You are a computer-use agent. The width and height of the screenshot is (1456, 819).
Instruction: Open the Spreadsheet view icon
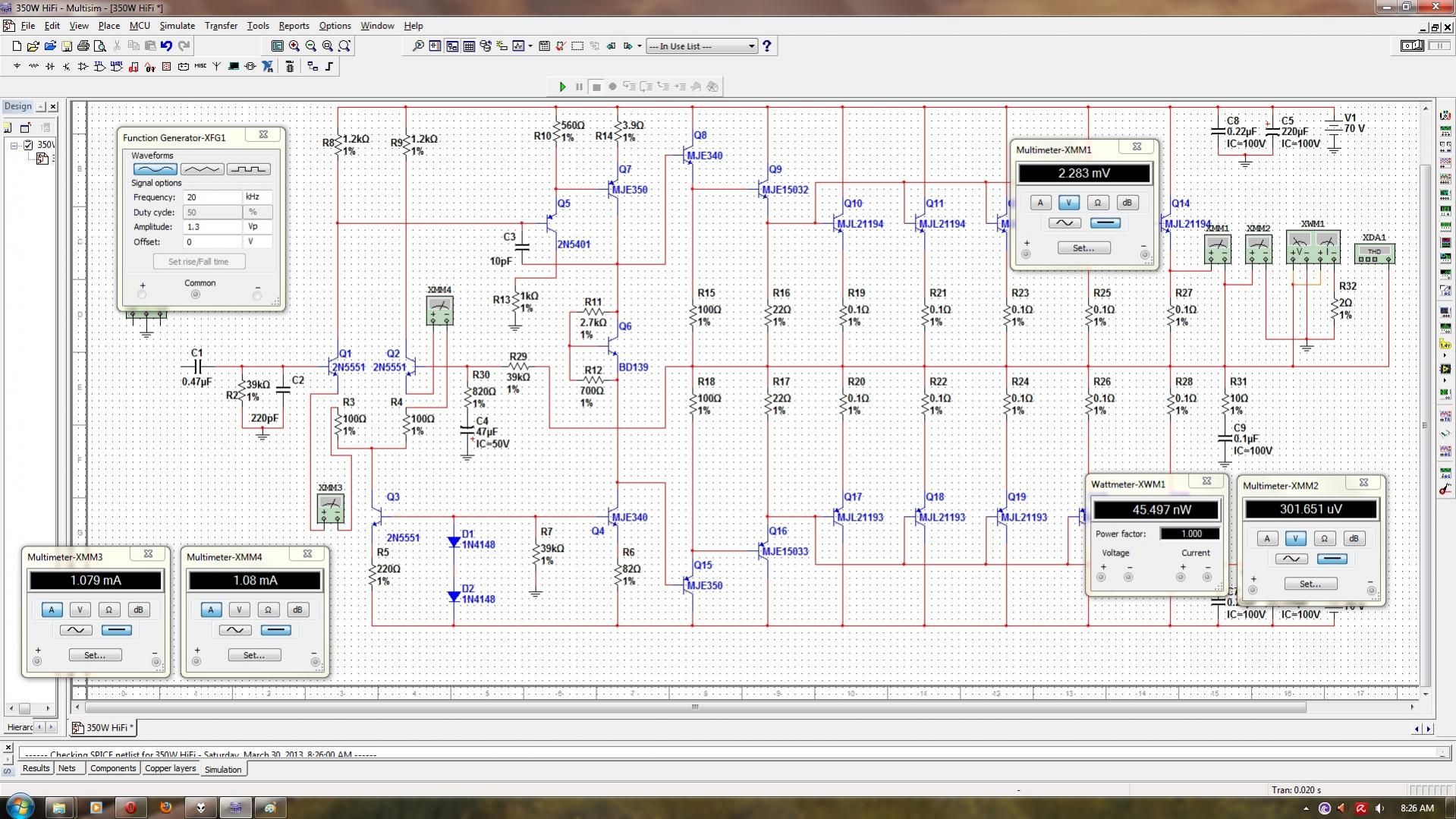(x=469, y=46)
